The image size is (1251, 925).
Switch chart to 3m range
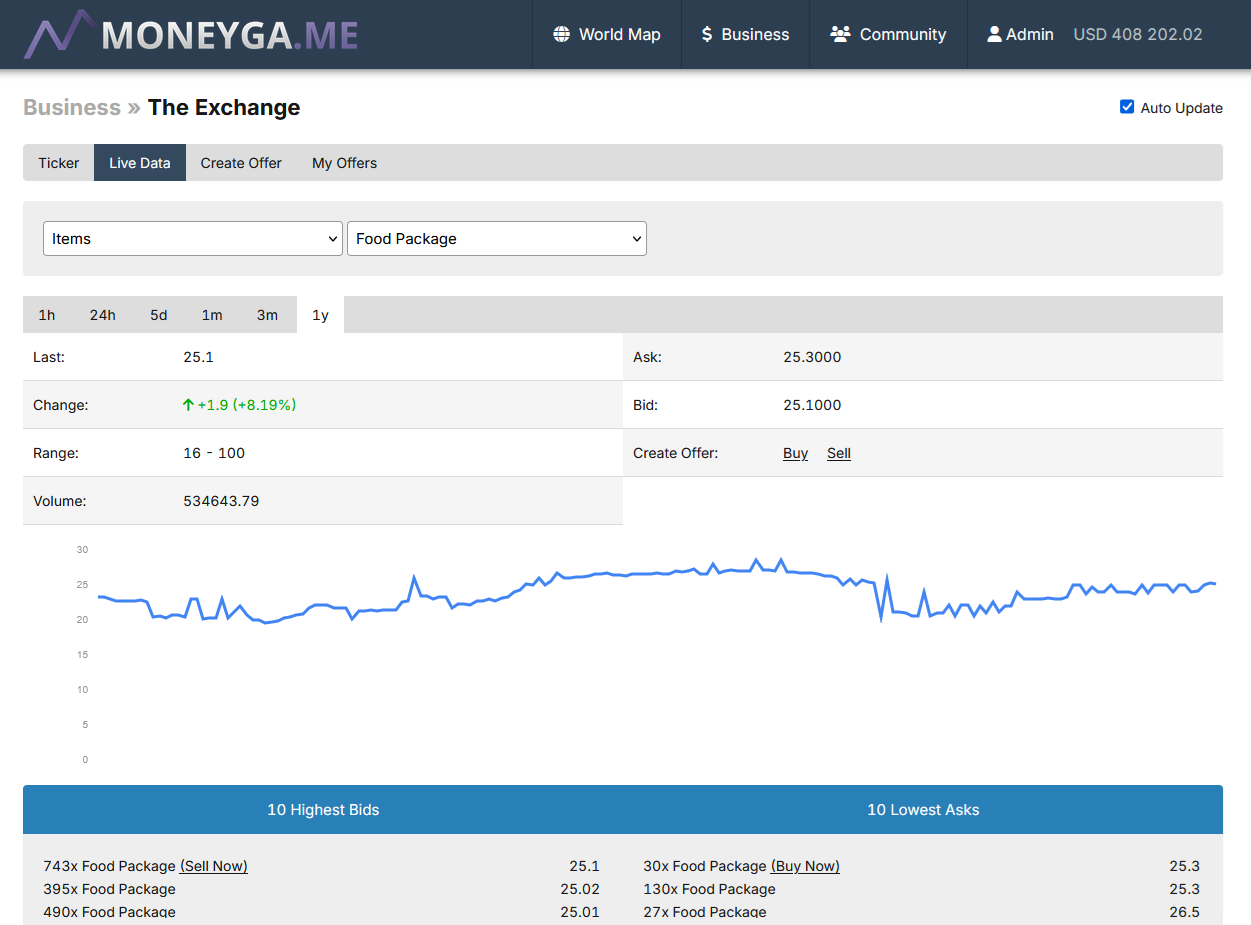coord(267,315)
